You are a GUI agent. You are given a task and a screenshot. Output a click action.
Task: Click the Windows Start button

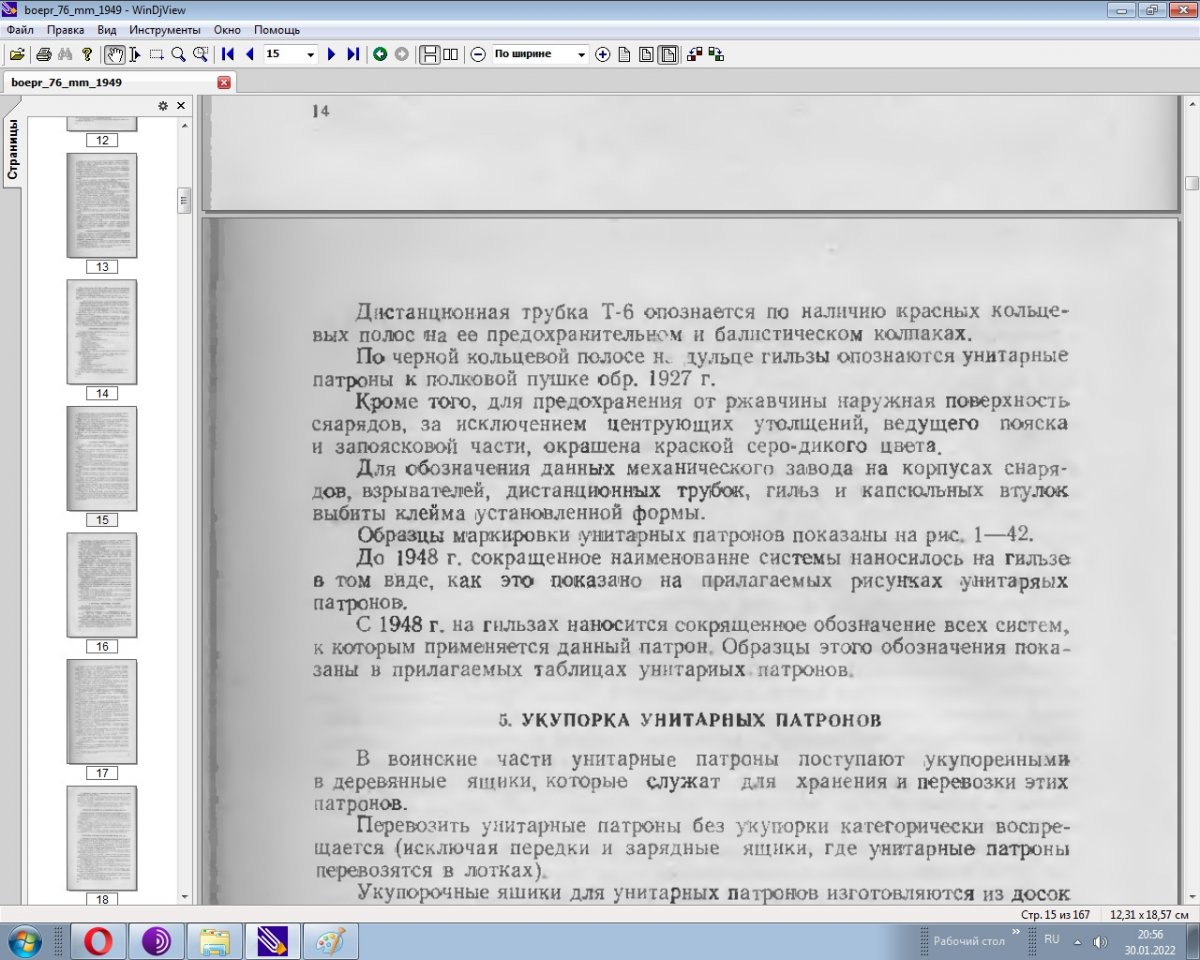24,941
